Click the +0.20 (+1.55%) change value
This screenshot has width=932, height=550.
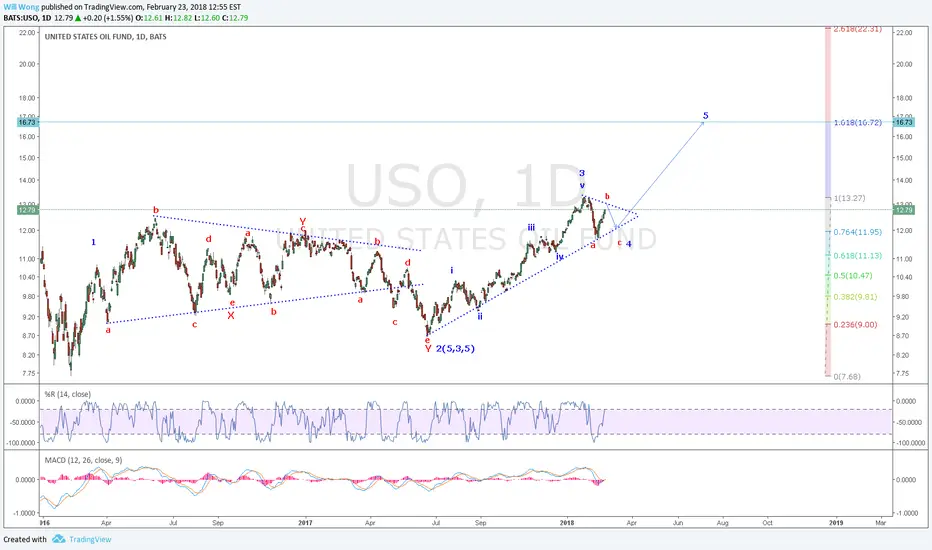(108, 18)
